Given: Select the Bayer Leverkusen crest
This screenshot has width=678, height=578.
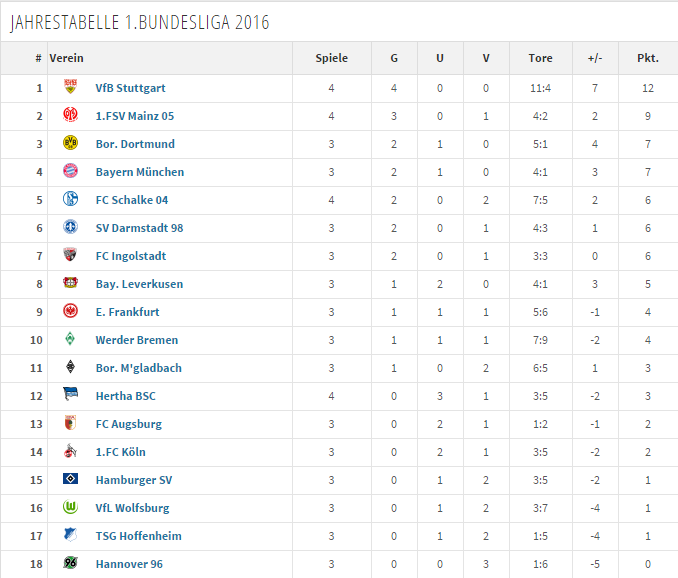Looking at the screenshot, I should tap(70, 283).
